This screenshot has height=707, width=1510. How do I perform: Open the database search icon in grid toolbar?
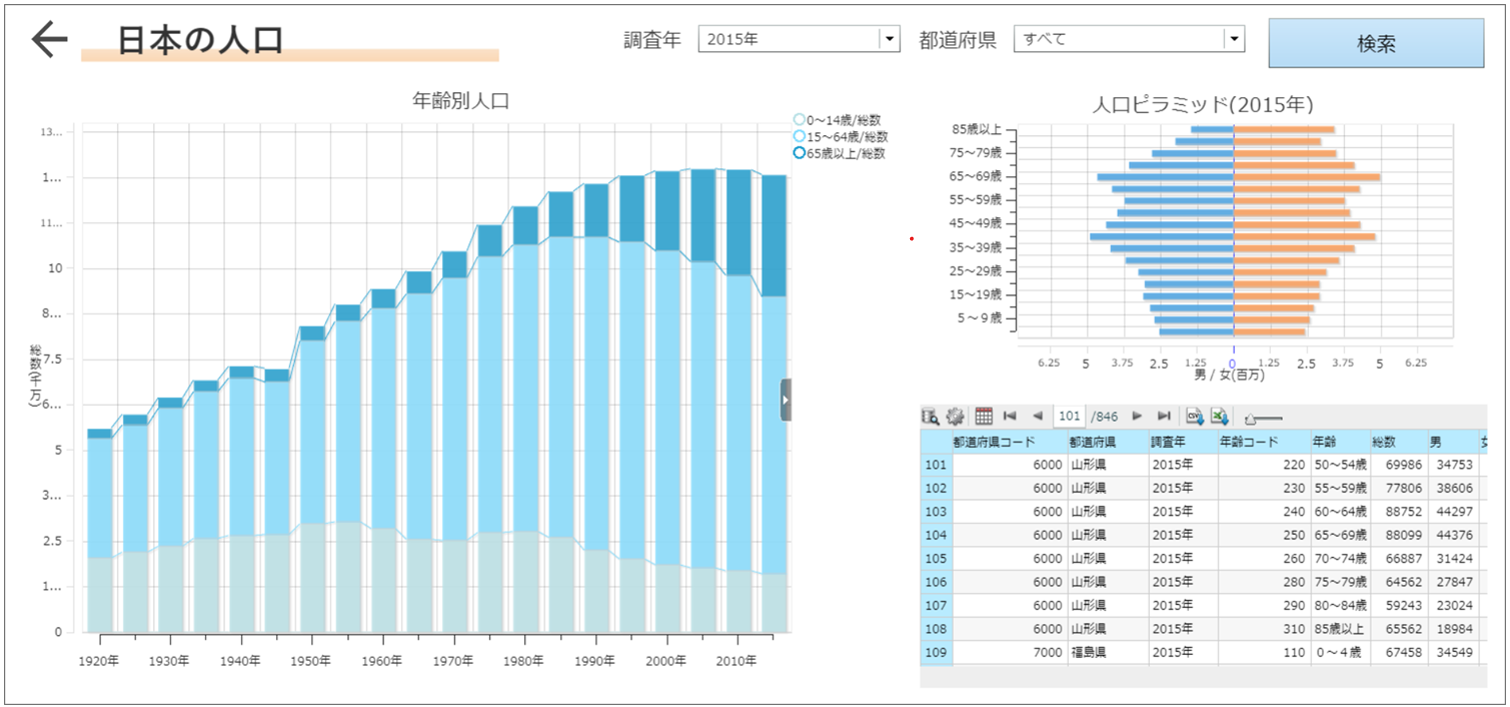tap(930, 416)
